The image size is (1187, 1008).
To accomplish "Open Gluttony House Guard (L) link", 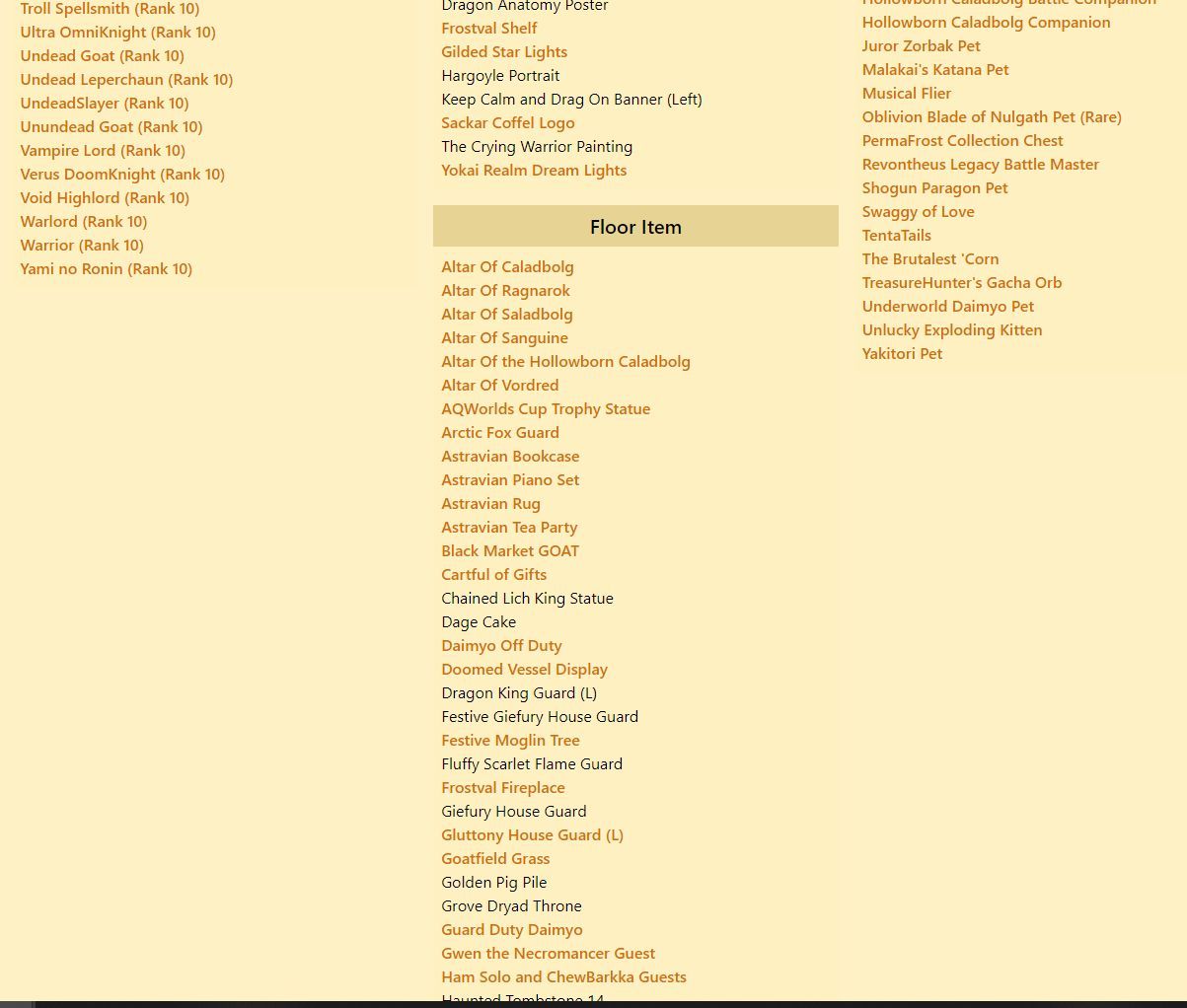I will 532,834.
